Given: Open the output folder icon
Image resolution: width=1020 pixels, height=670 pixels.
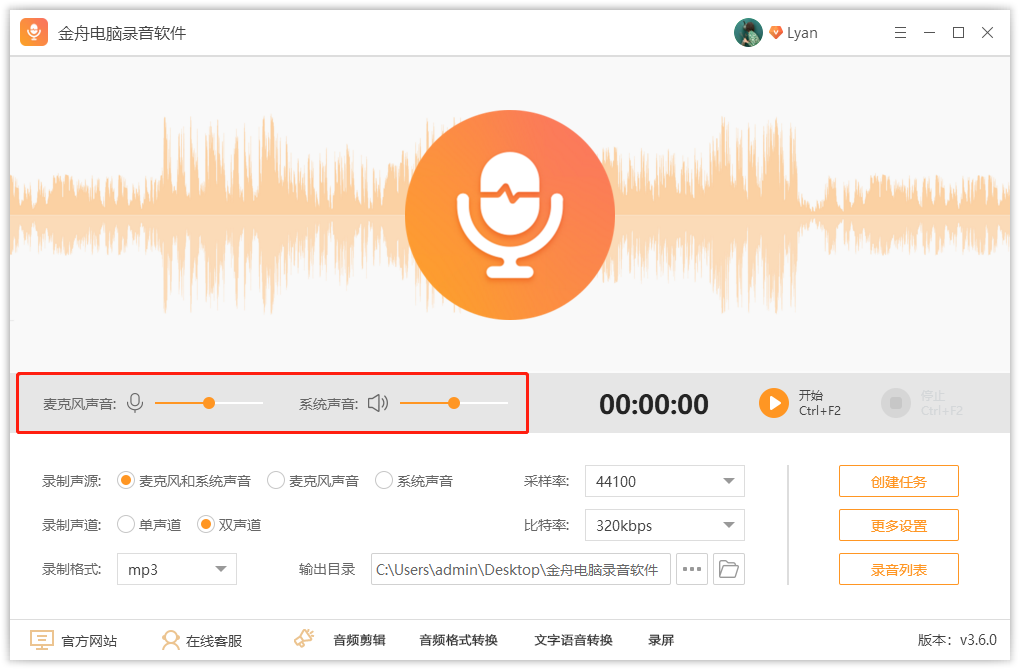Looking at the screenshot, I should [729, 568].
